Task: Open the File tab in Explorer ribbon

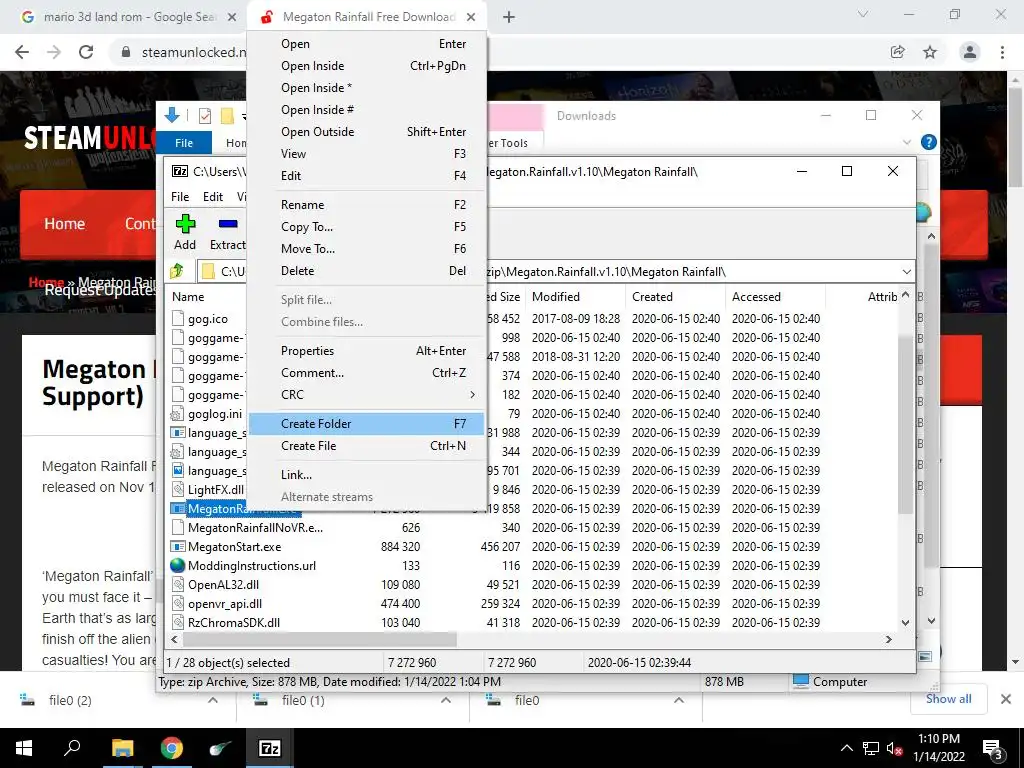Action: (184, 142)
